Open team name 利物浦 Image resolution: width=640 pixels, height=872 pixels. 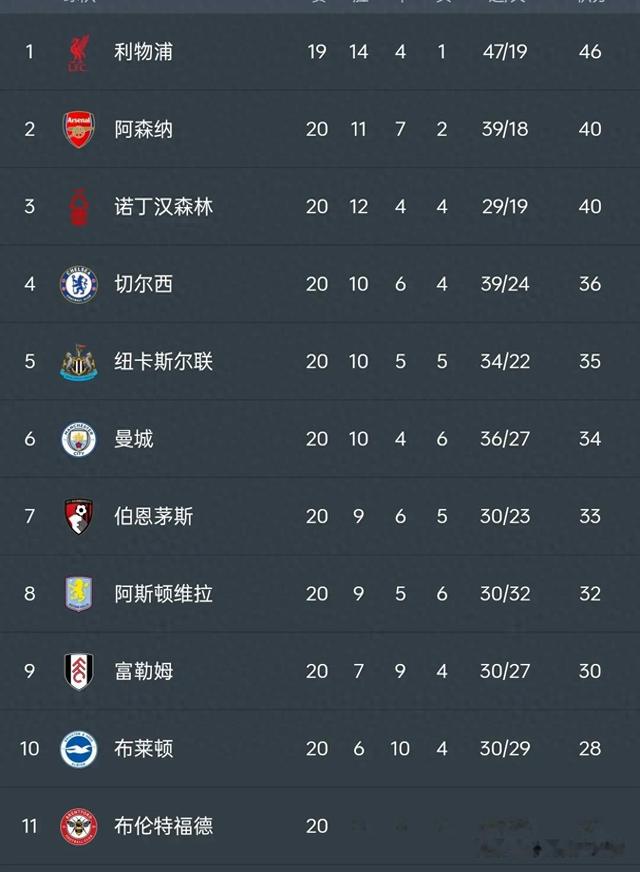(x=143, y=52)
